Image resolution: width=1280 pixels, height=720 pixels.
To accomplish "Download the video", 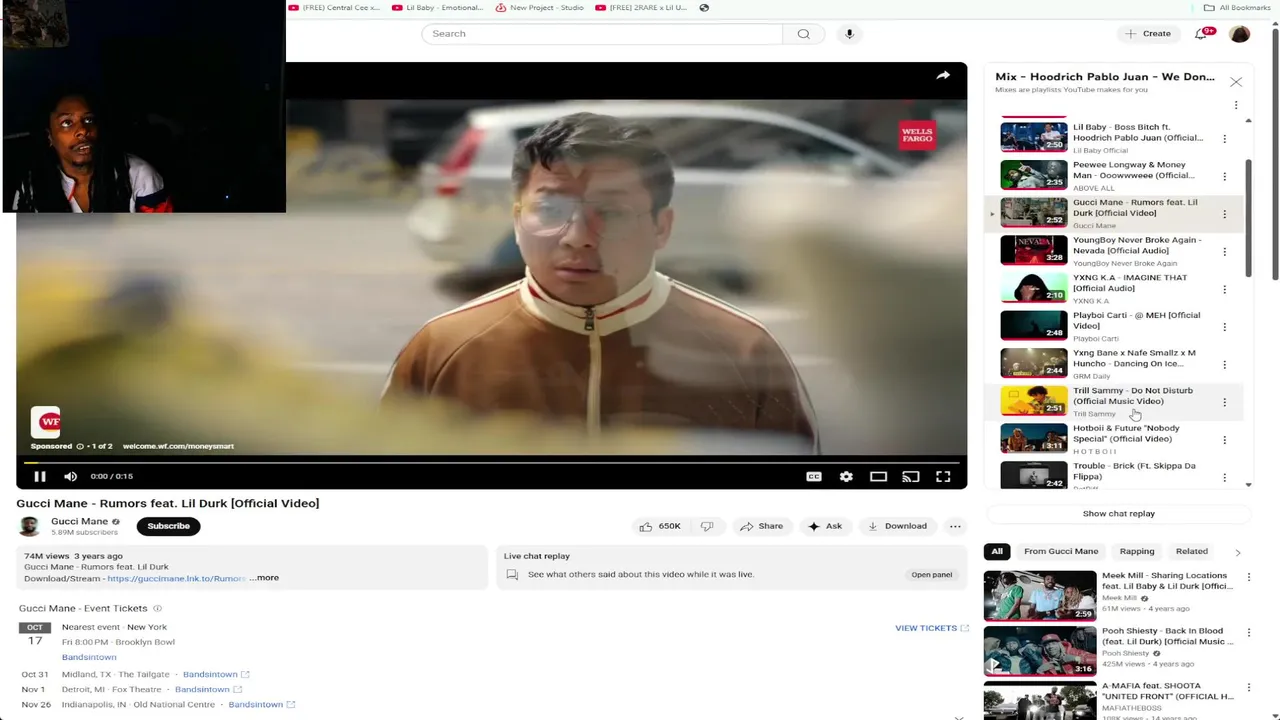I will pos(897,526).
